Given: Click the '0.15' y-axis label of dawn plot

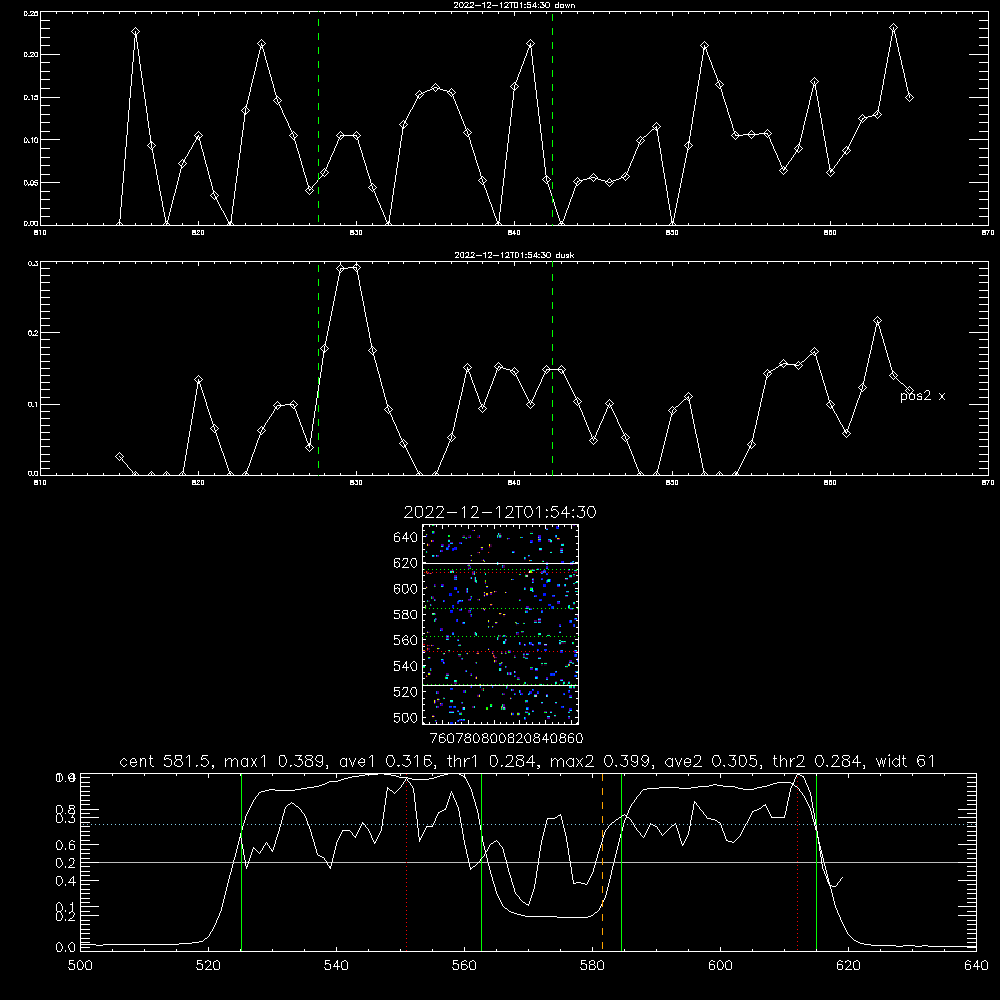Looking at the screenshot, I should [31, 98].
